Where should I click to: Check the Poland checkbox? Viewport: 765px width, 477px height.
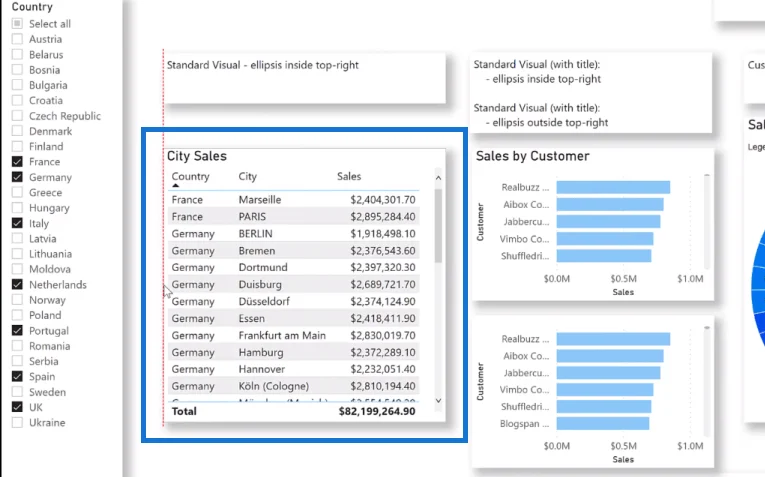coord(17,315)
